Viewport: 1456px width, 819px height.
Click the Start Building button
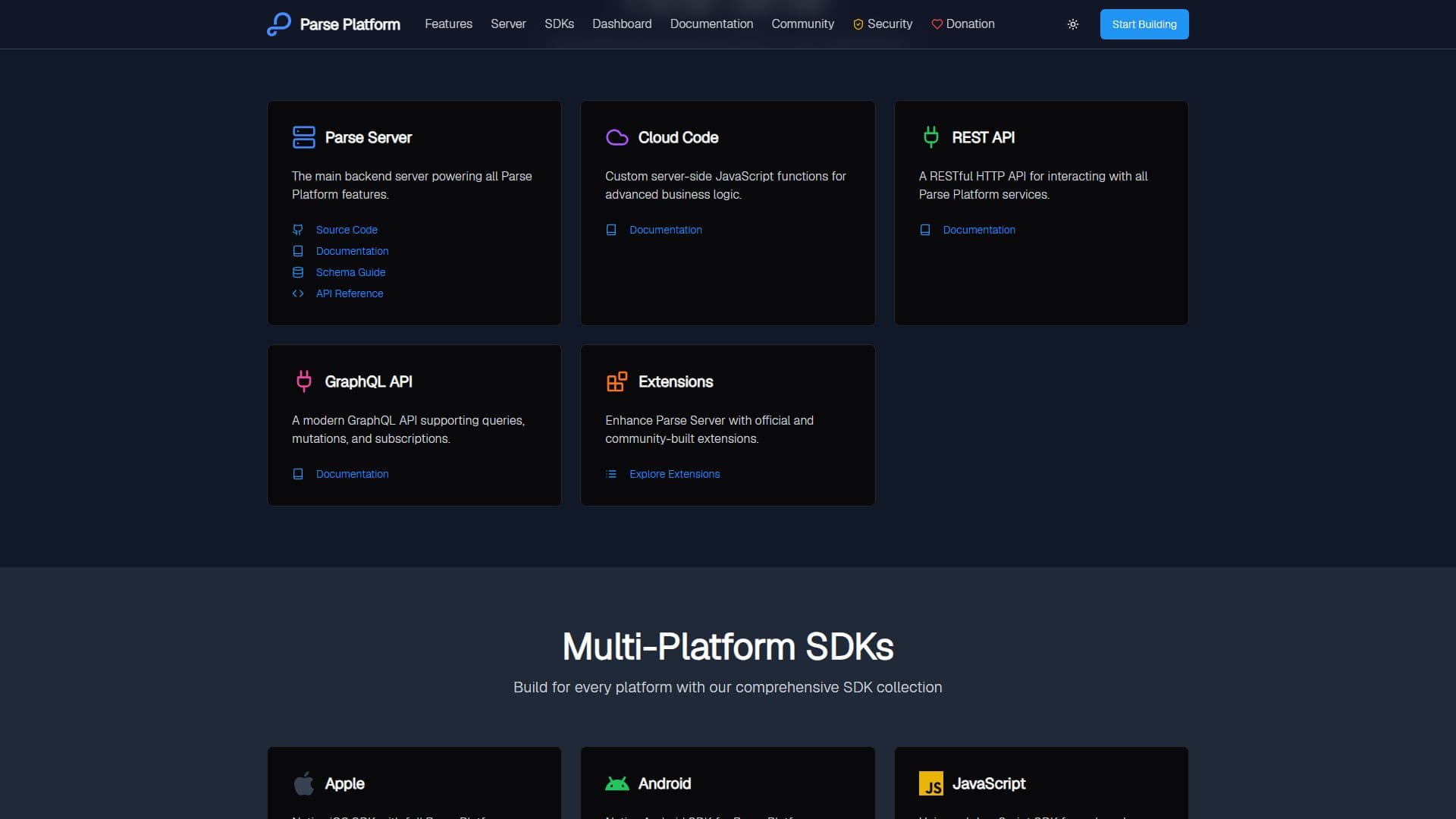1144,24
